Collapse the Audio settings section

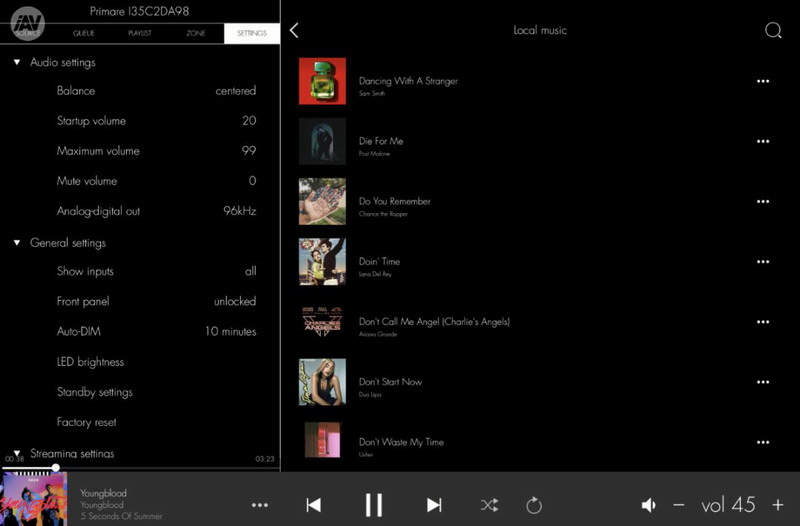coord(17,62)
